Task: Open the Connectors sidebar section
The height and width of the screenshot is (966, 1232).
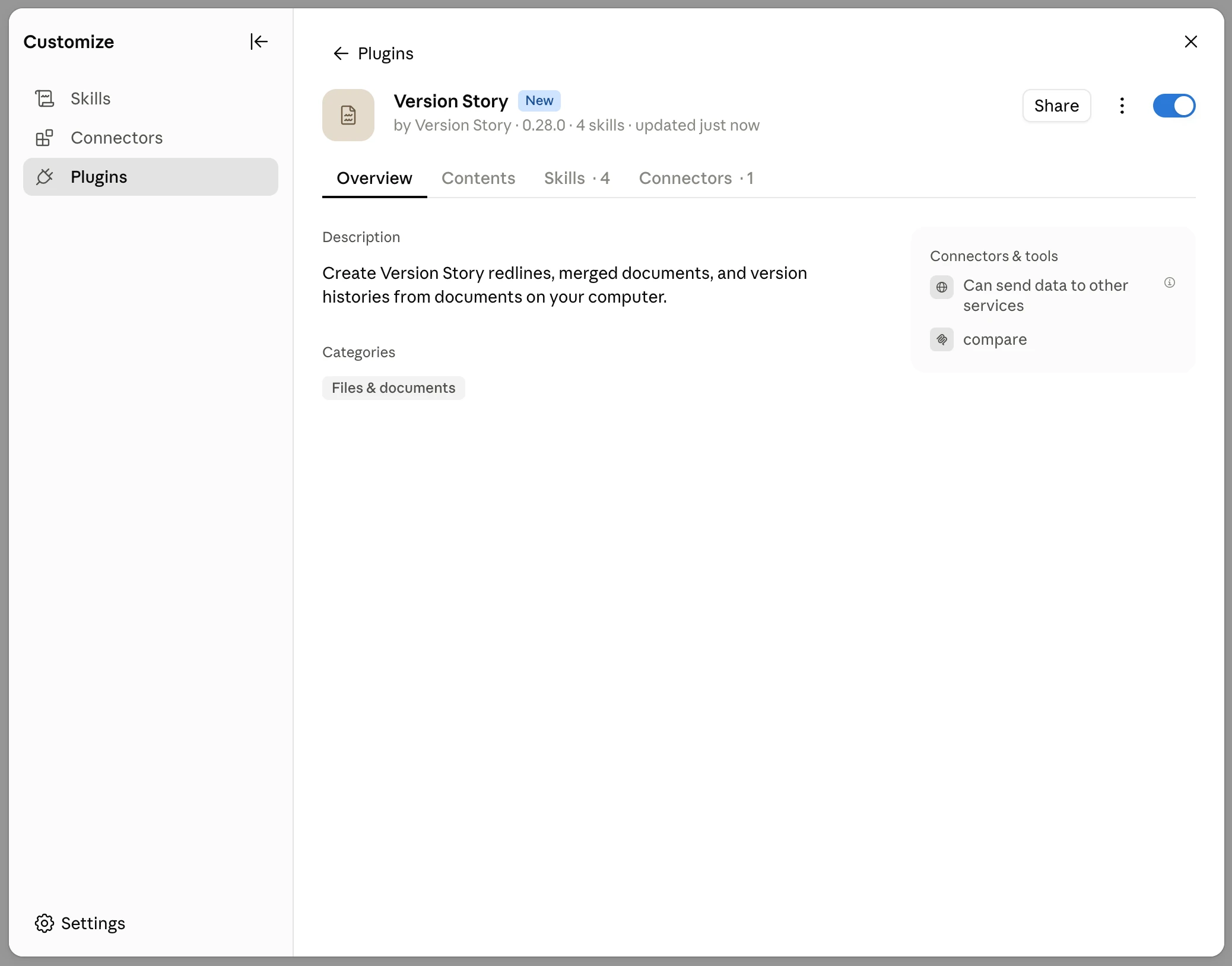Action: pos(151,138)
